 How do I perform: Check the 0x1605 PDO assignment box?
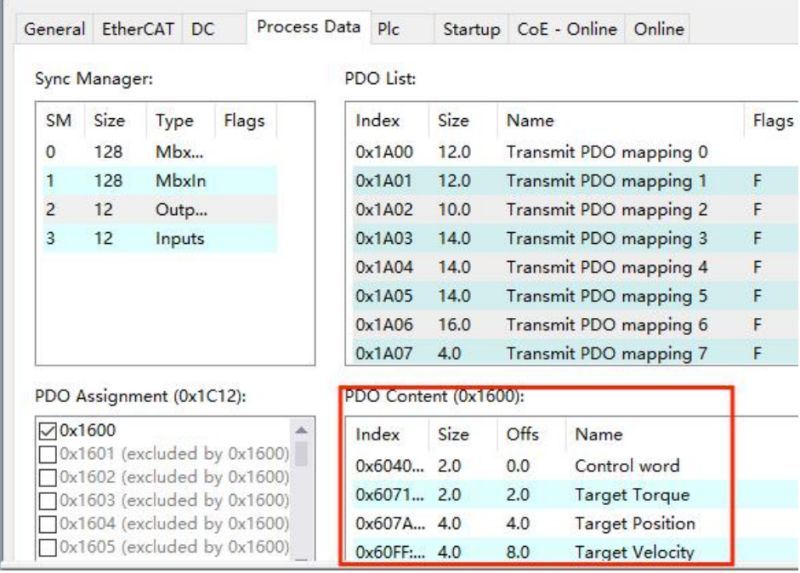tap(47, 547)
